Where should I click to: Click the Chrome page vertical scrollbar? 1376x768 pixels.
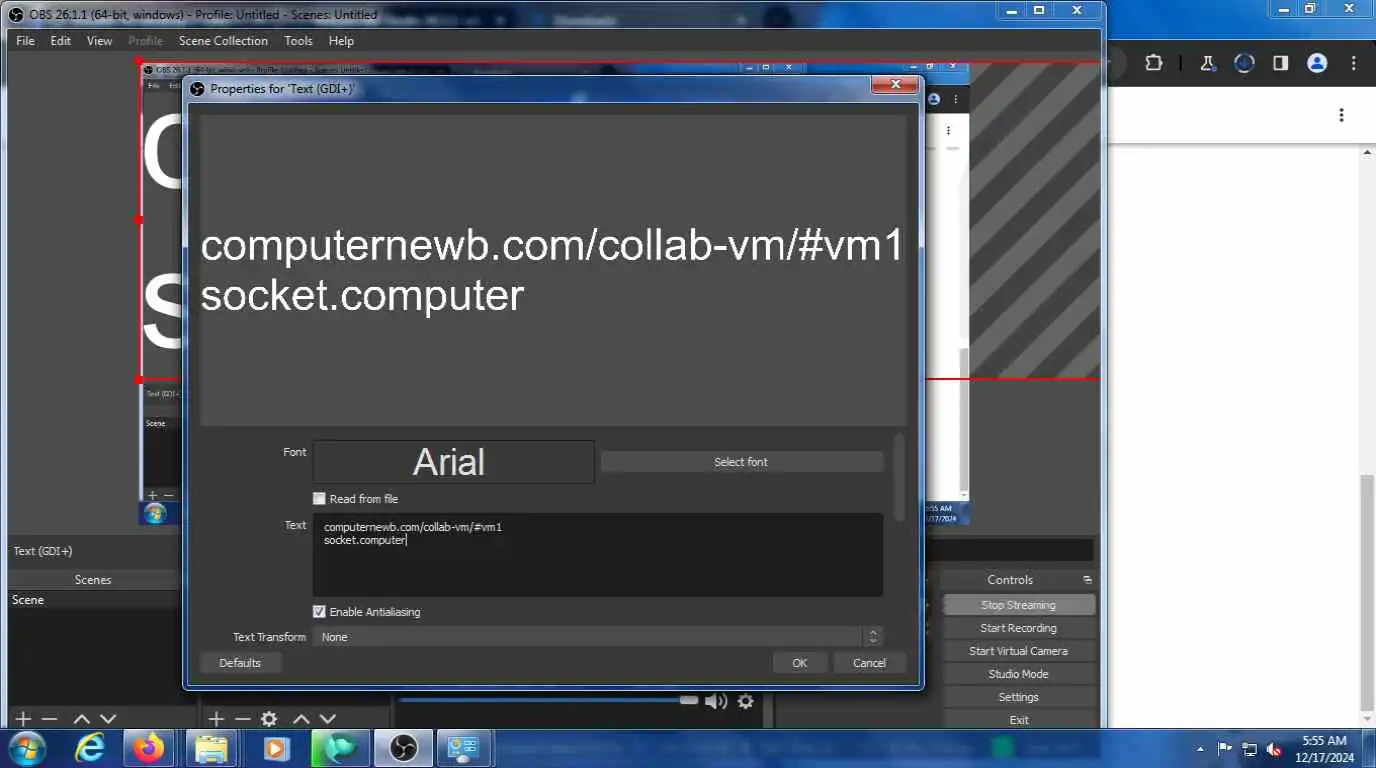[1367, 595]
